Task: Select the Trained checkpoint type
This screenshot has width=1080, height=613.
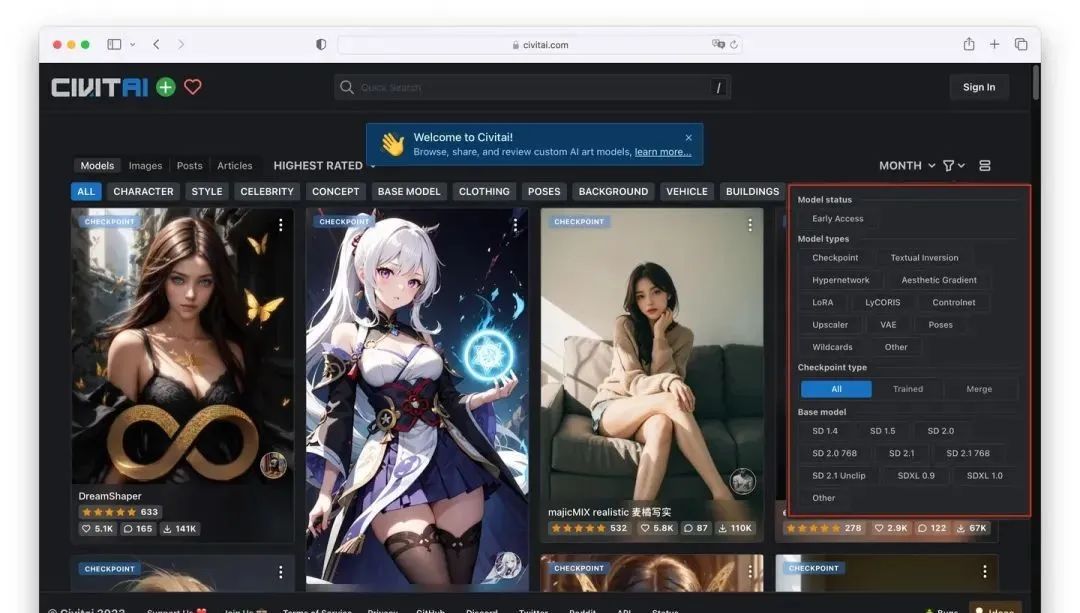Action: tap(908, 389)
